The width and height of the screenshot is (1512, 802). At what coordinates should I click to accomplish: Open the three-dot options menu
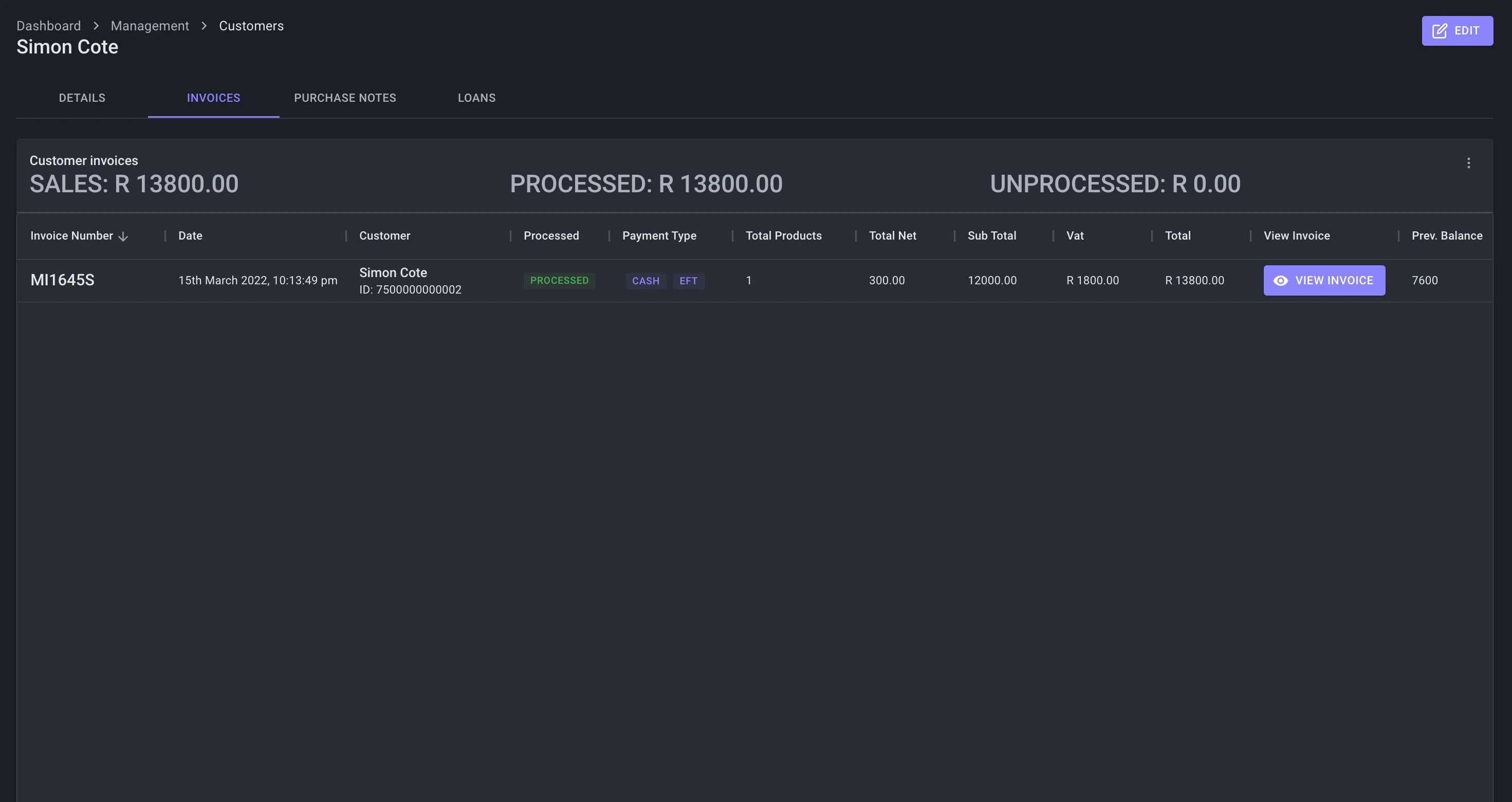1468,163
